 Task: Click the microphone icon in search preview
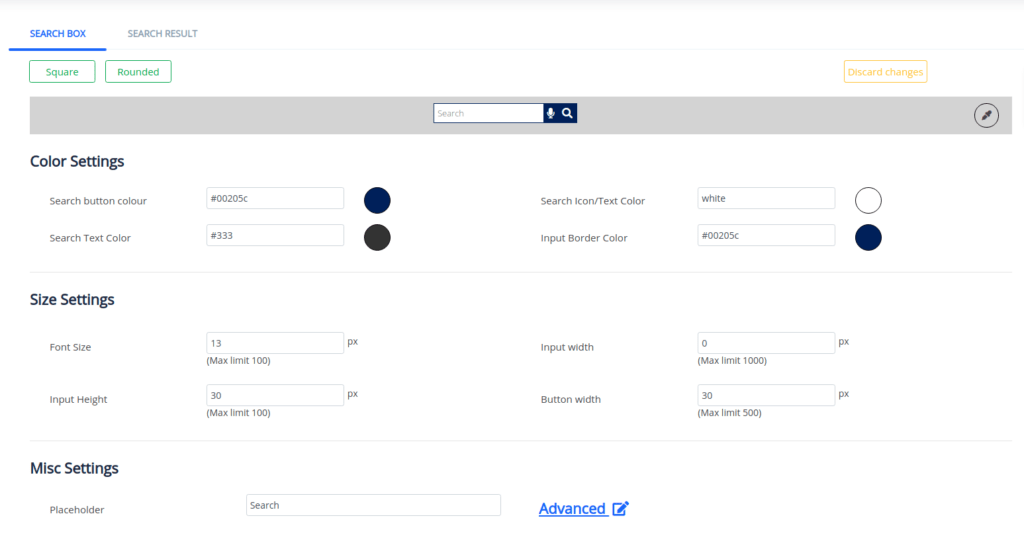pyautogui.click(x=551, y=113)
